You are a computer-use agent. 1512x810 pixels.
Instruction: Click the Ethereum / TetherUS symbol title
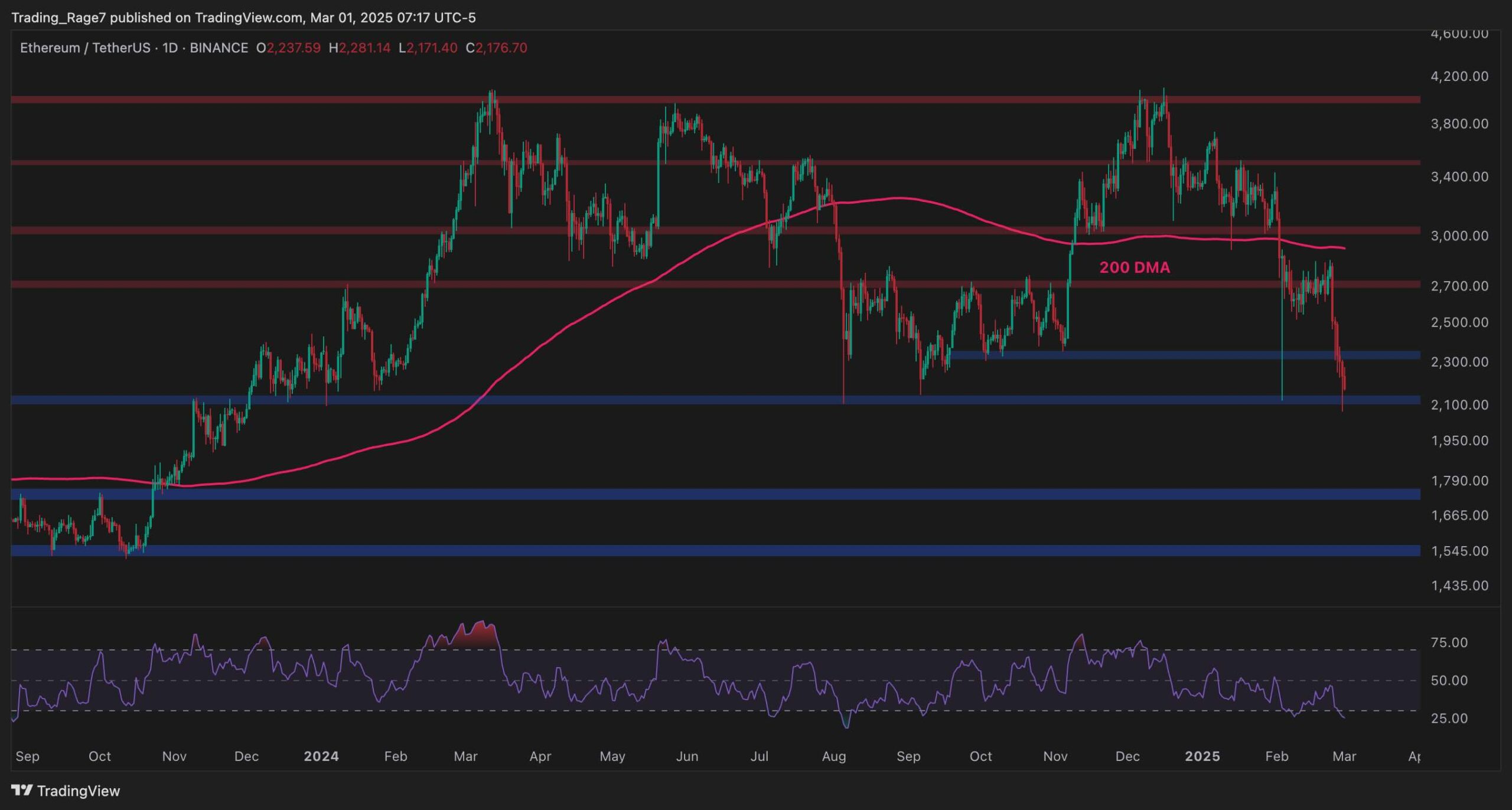pyautogui.click(x=85, y=48)
